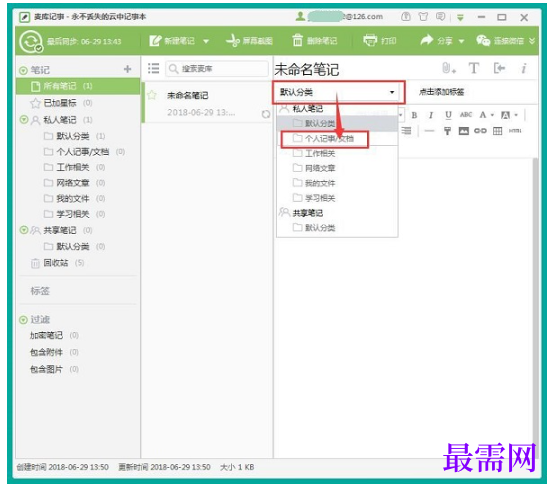Screen dimensions: 555x489
Task: Filter by 包含附件 notes with attachments
Action: tap(54, 352)
